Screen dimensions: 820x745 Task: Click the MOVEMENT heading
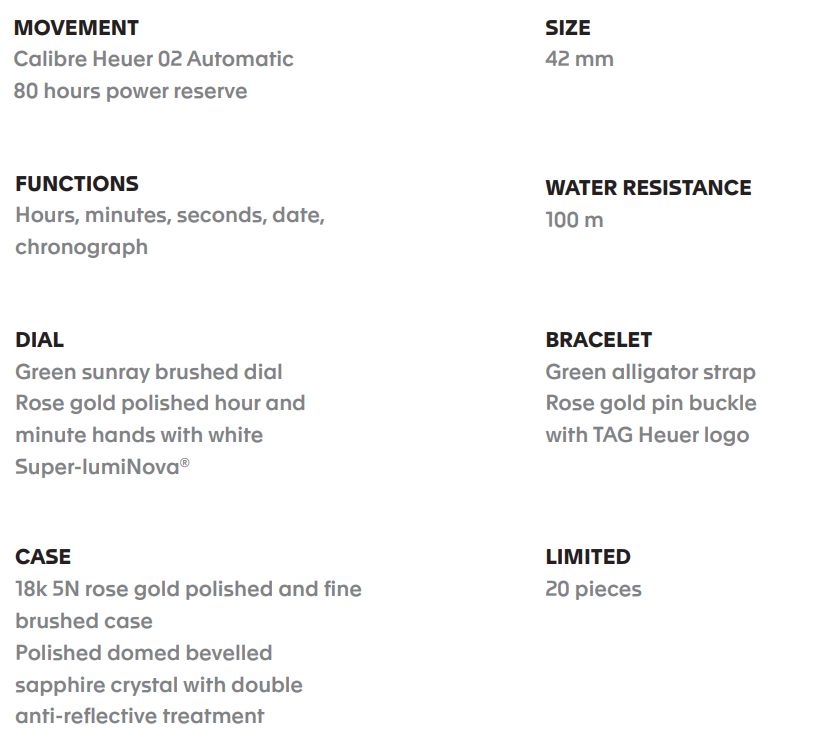pos(76,28)
